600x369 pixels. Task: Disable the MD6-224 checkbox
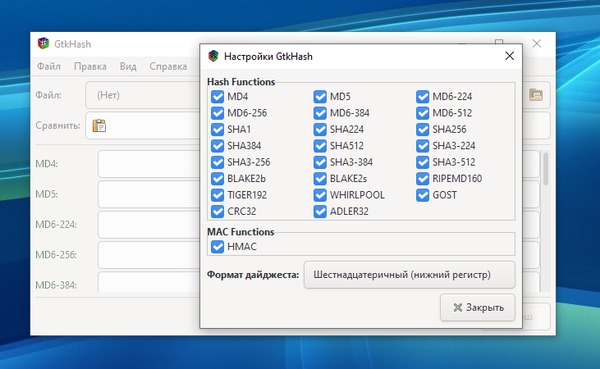click(x=422, y=96)
